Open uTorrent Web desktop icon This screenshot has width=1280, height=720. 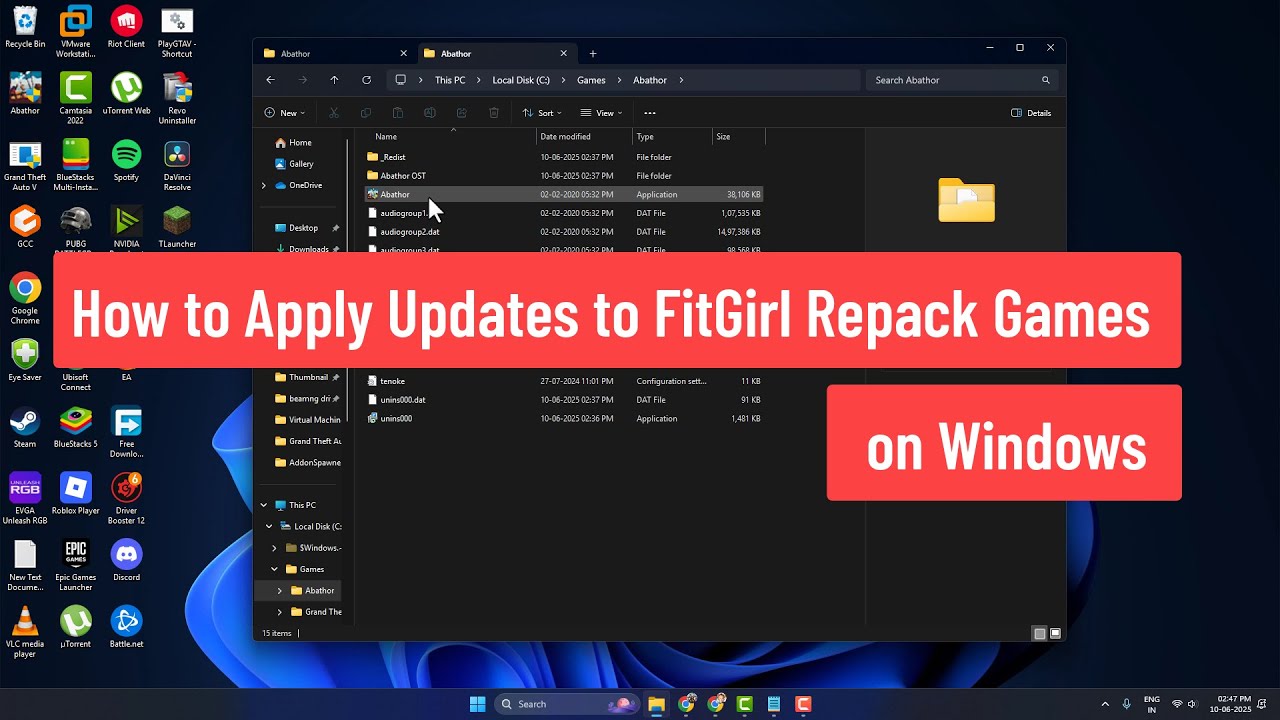(126, 94)
